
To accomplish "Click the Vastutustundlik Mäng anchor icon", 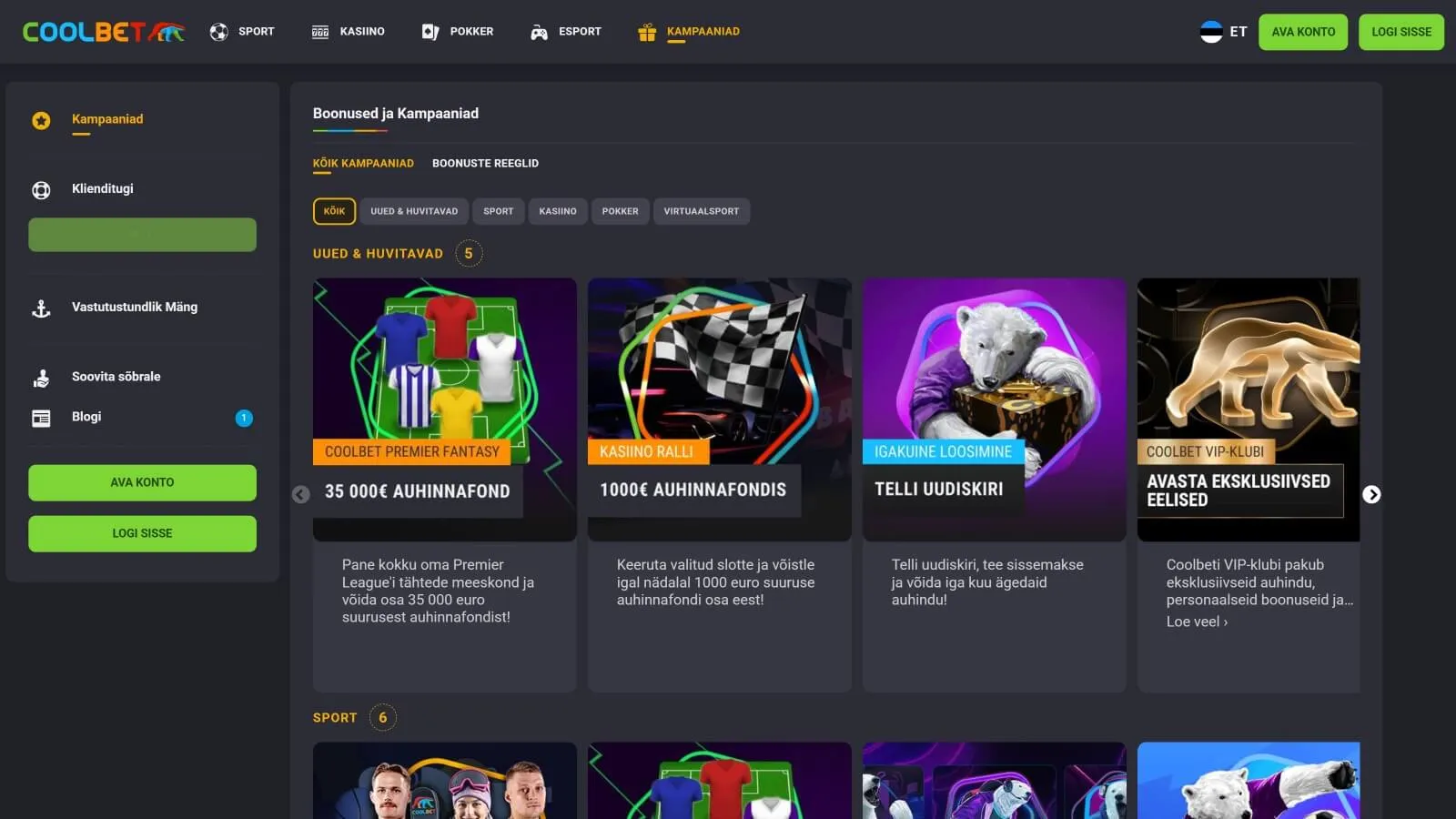I will click(x=41, y=308).
